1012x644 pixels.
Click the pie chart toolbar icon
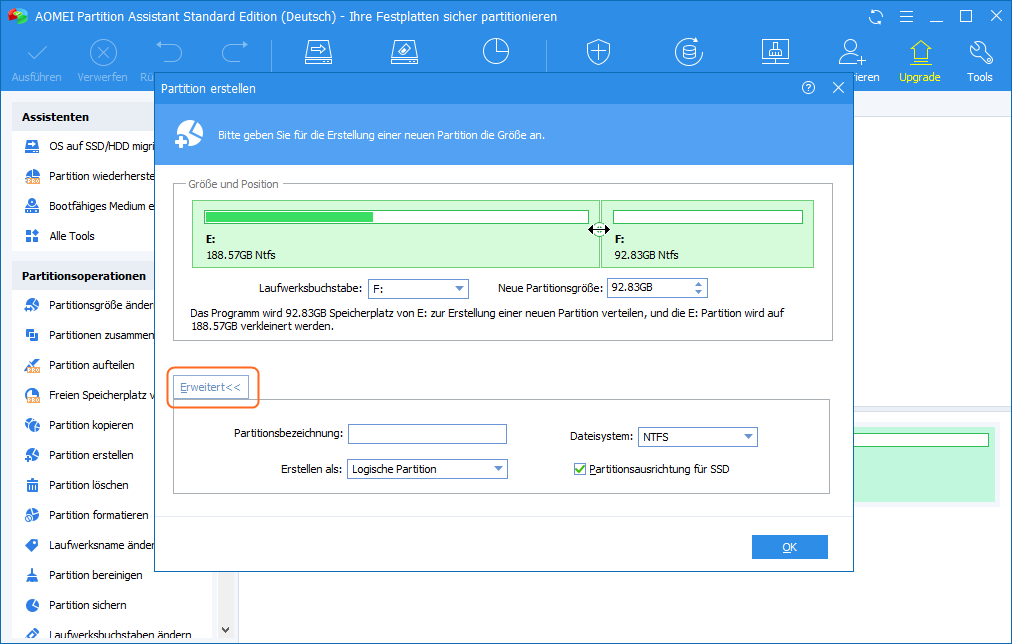point(496,52)
